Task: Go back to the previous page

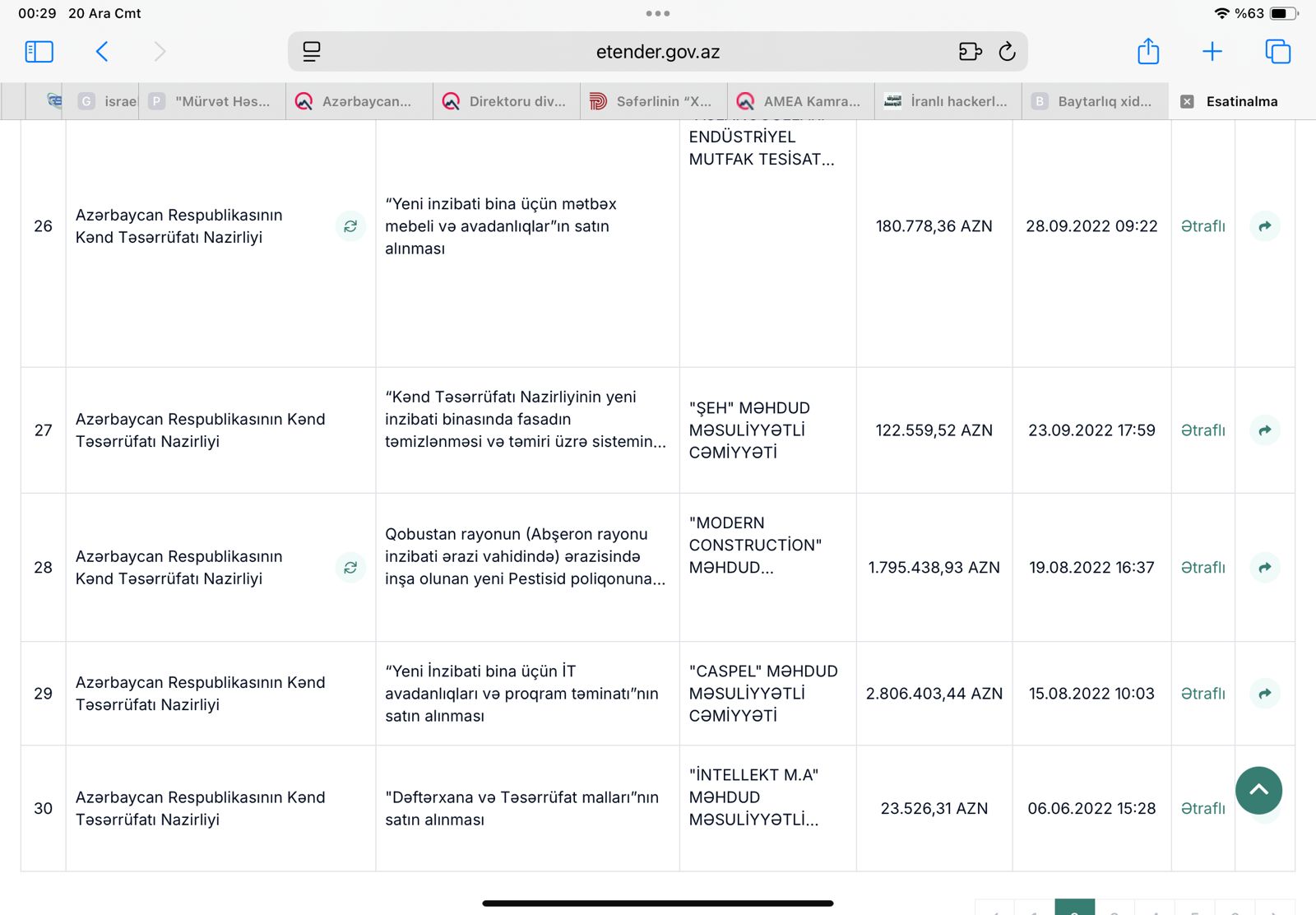Action: pyautogui.click(x=102, y=52)
